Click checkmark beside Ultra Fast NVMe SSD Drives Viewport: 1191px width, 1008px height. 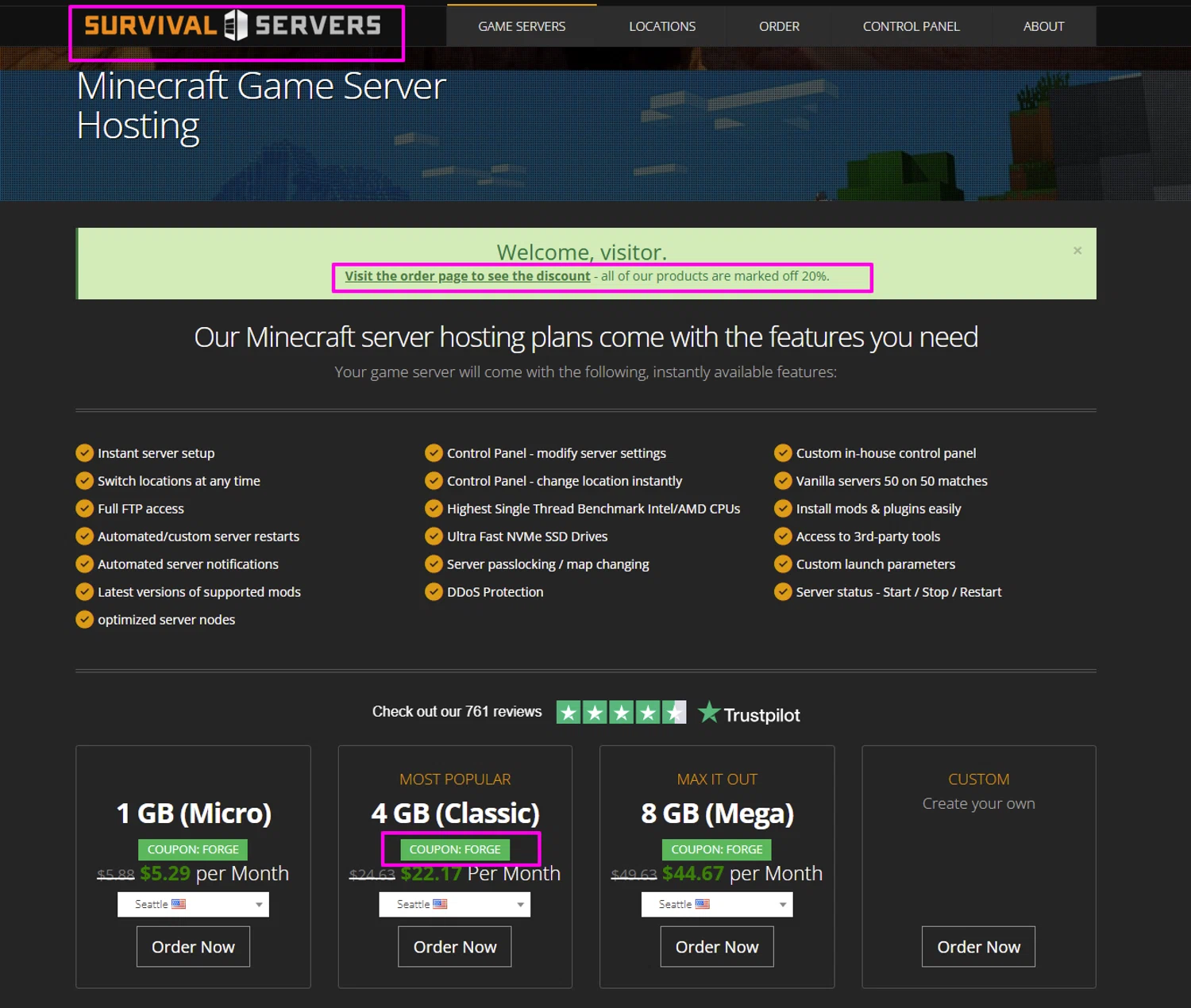point(434,537)
